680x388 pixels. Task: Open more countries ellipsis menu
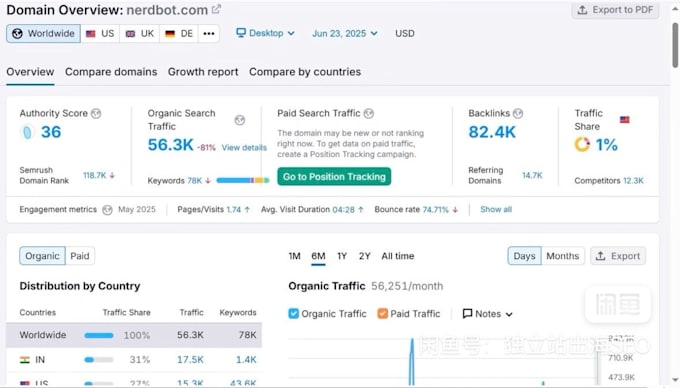tap(209, 33)
